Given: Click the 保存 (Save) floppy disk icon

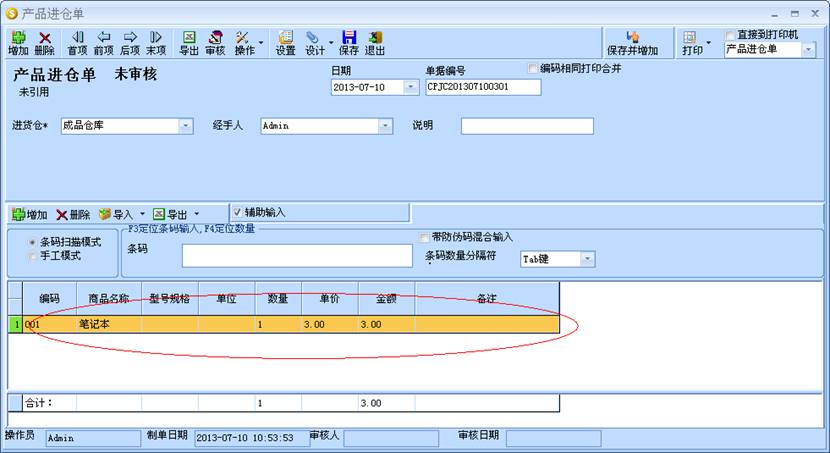Looking at the screenshot, I should 349,42.
